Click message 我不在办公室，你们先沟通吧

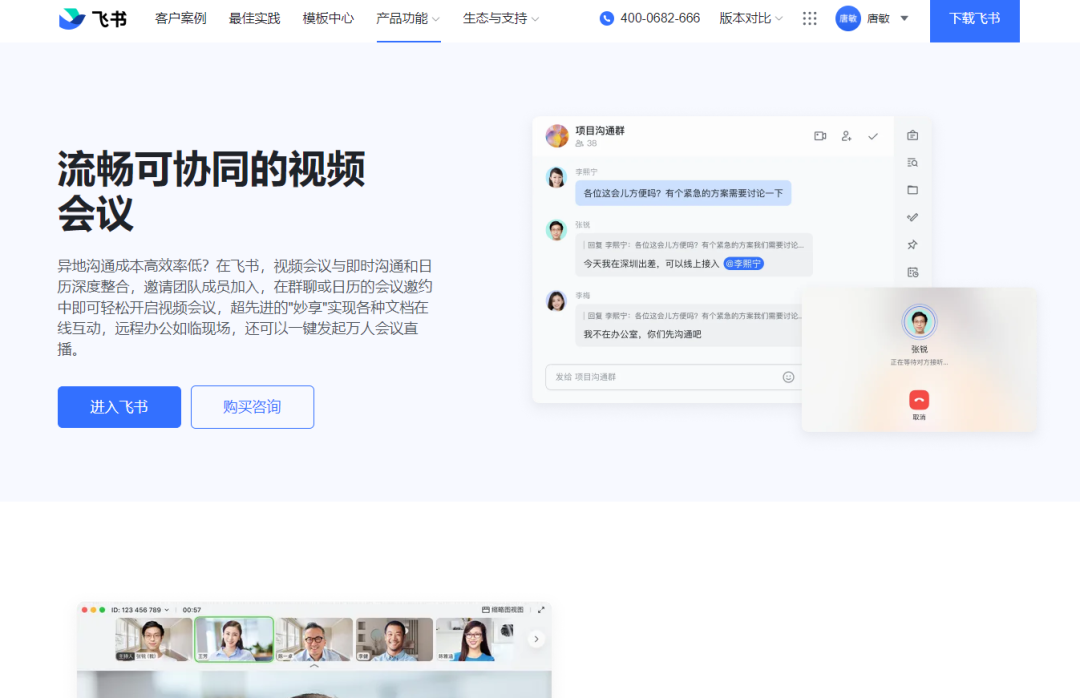643,334
